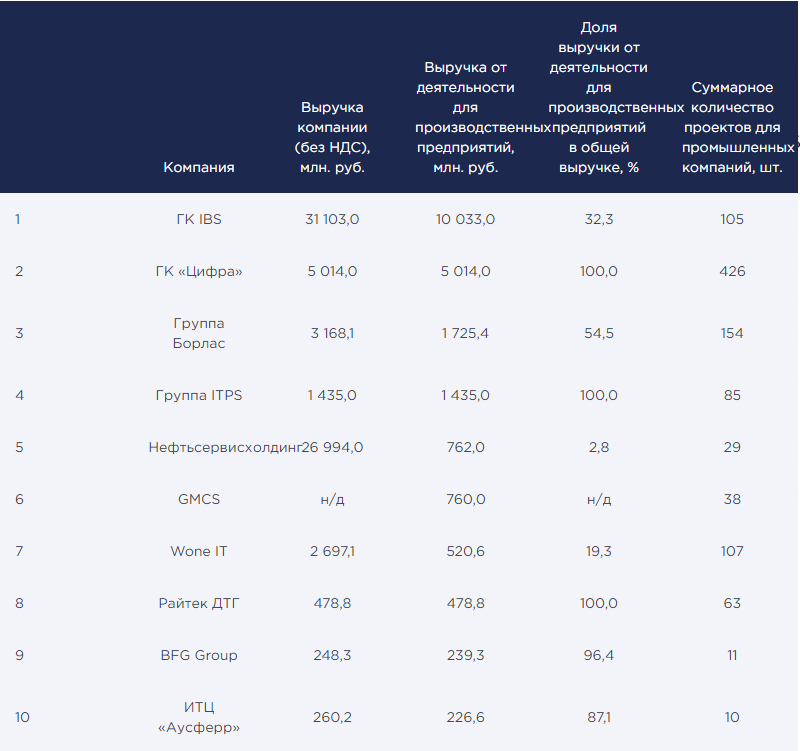Select the company name 'ГК «Цифра»'
This screenshot has height=751, width=800.
click(198, 271)
